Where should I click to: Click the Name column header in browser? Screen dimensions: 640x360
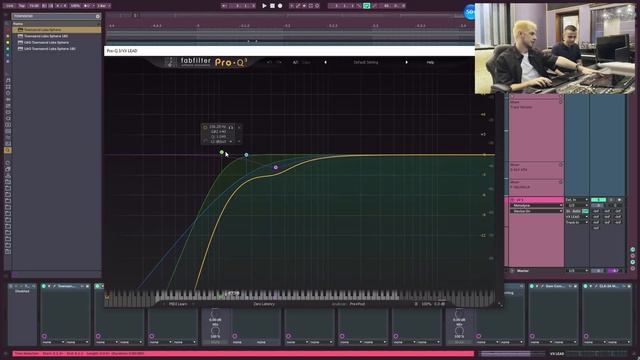pos(18,24)
